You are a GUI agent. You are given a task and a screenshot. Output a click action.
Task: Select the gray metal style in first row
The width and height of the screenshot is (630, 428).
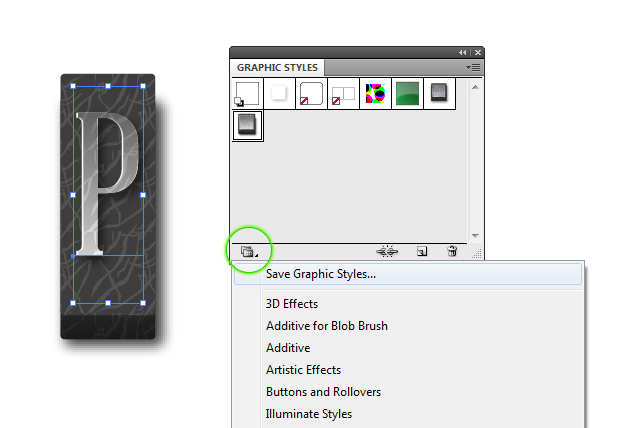click(x=439, y=94)
